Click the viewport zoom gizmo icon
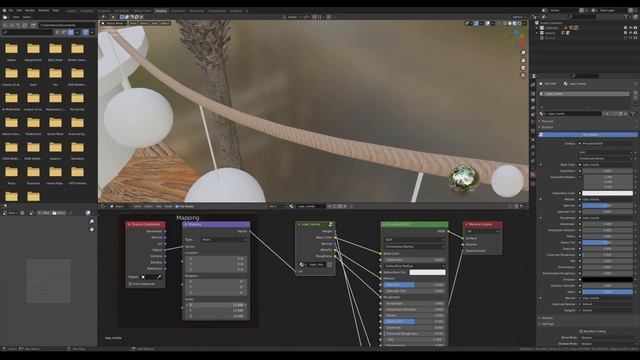640x360 pixels. [x=523, y=53]
